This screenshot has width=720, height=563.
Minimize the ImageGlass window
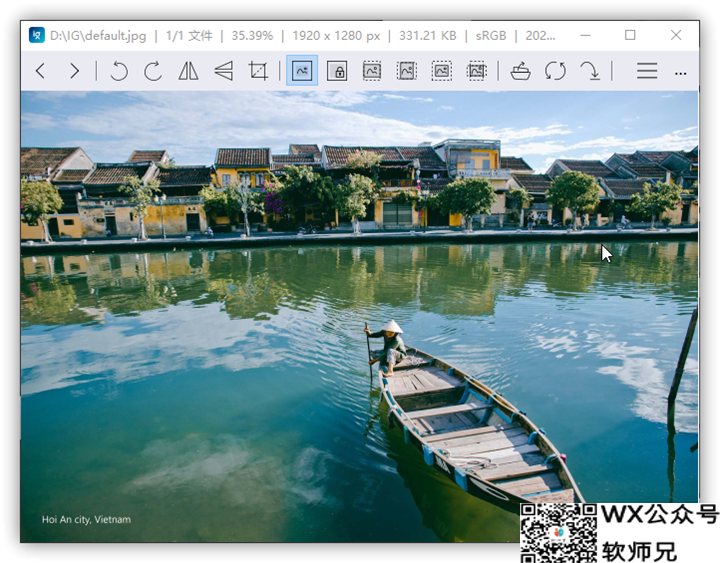(585, 35)
